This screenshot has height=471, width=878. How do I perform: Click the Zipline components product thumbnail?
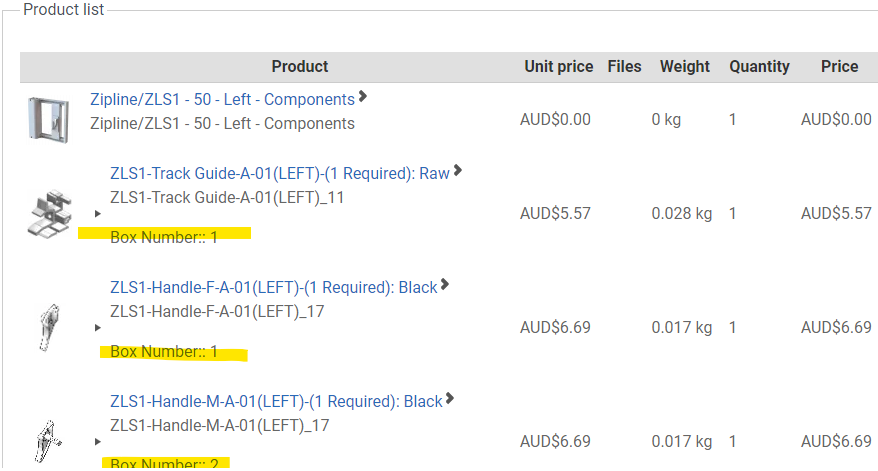pyautogui.click(x=49, y=120)
